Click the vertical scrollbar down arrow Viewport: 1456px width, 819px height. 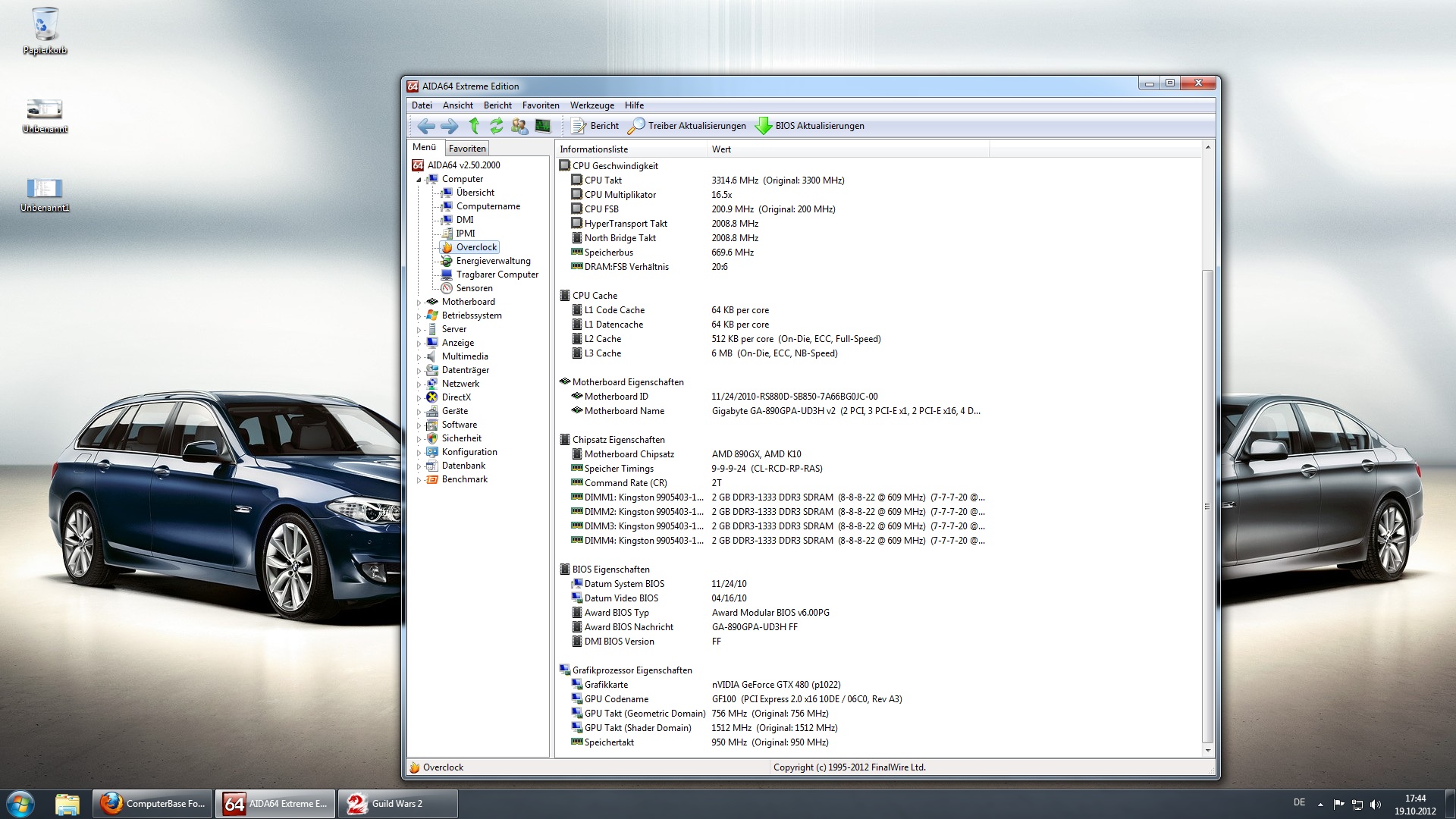1208,750
